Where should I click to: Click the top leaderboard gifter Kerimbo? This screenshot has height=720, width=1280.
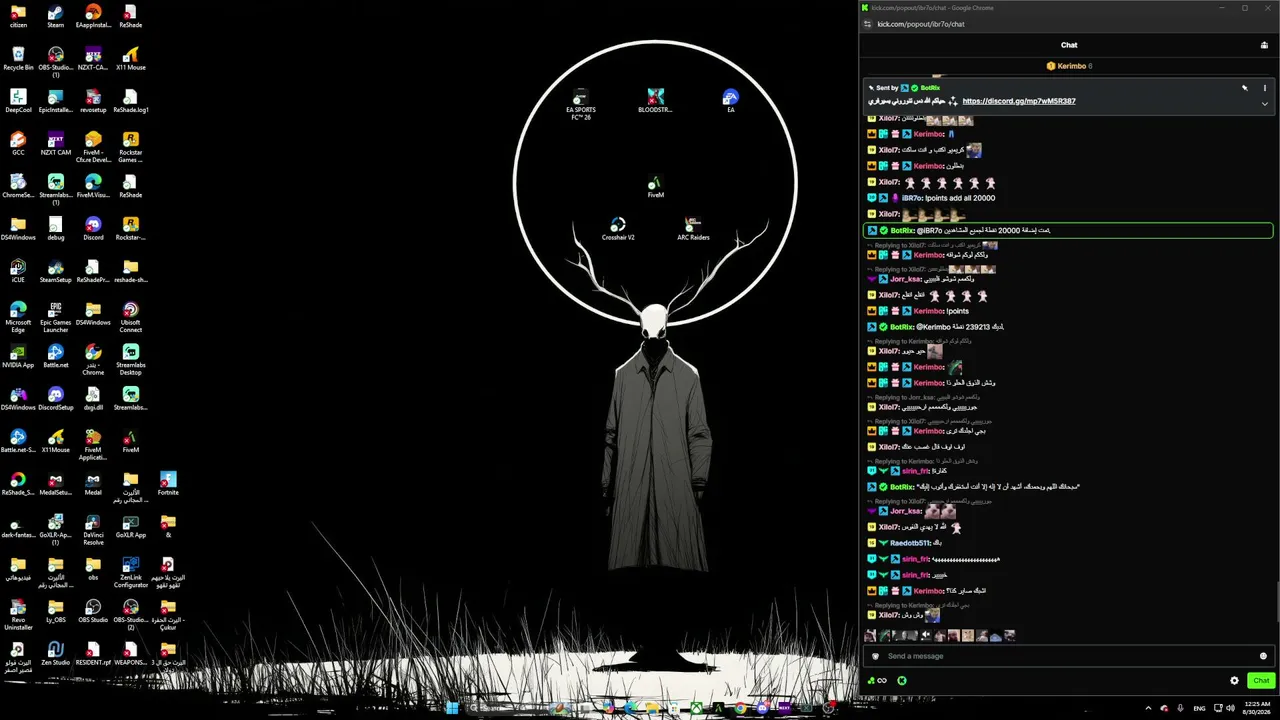[x=1069, y=66]
